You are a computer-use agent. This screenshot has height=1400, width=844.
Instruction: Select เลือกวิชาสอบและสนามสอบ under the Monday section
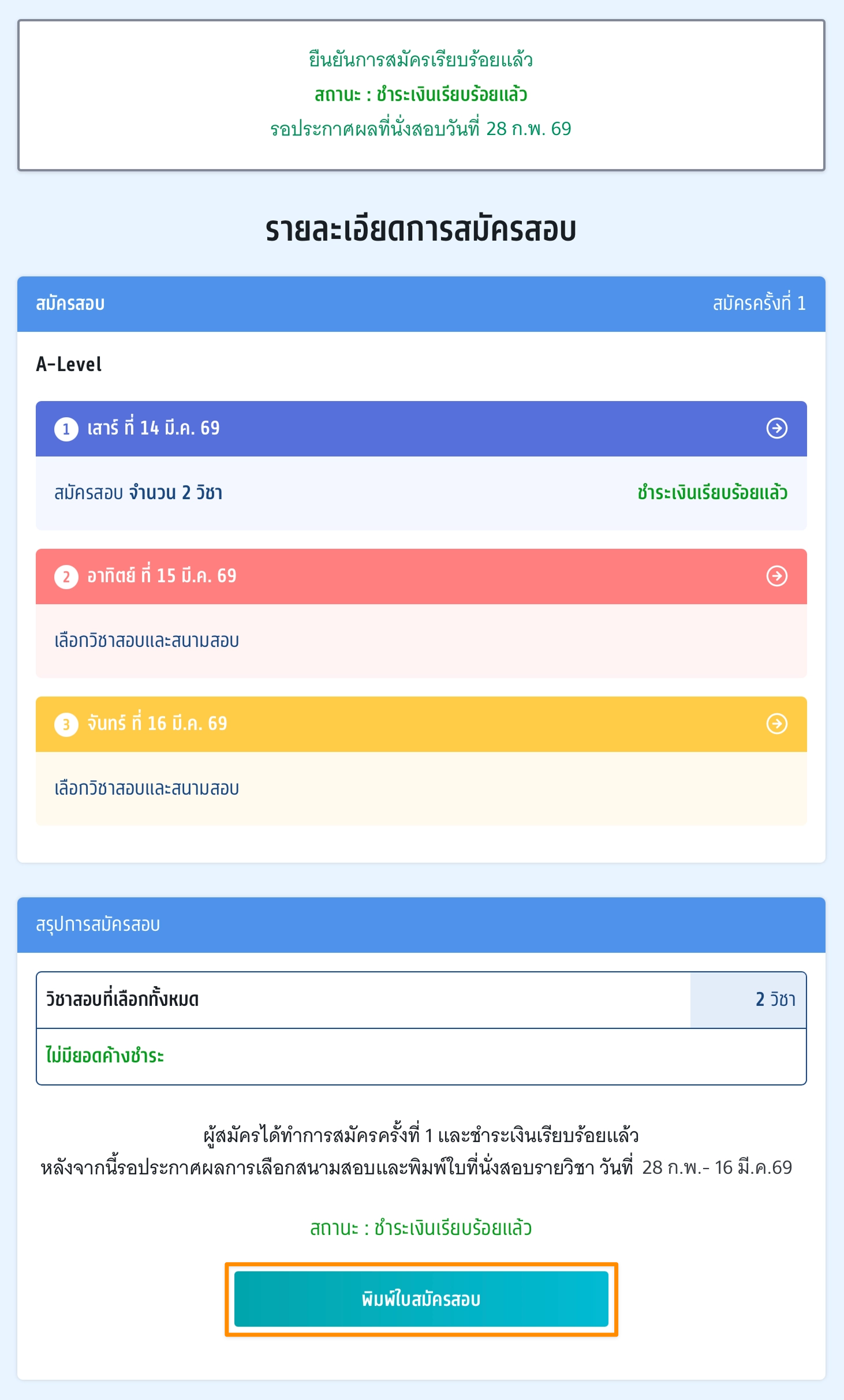coord(147,788)
